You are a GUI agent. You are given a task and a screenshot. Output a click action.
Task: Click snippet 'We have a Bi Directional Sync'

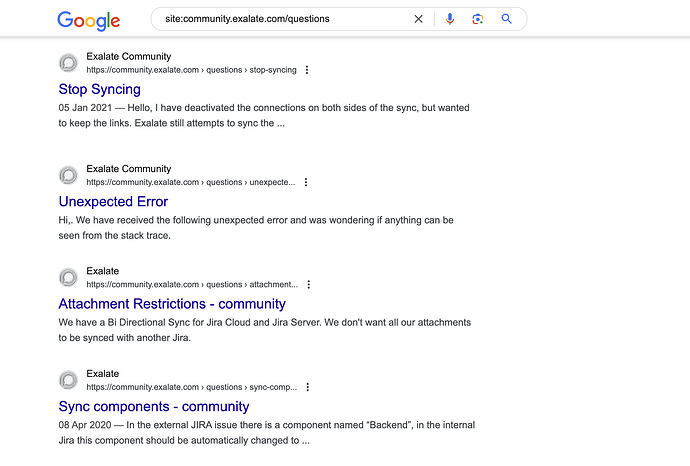(265, 330)
